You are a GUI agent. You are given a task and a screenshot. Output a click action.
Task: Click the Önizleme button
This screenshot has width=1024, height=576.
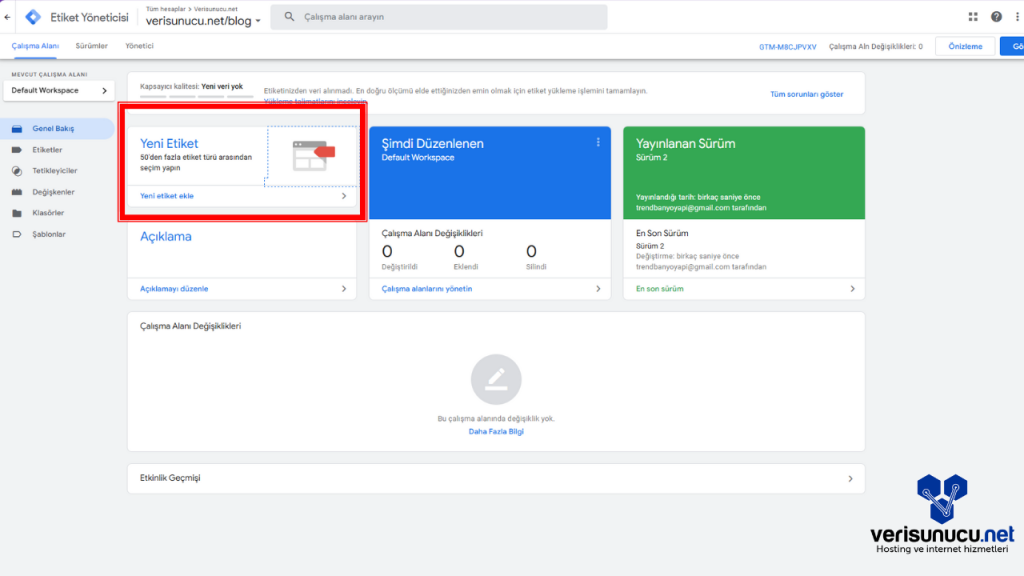point(965,46)
